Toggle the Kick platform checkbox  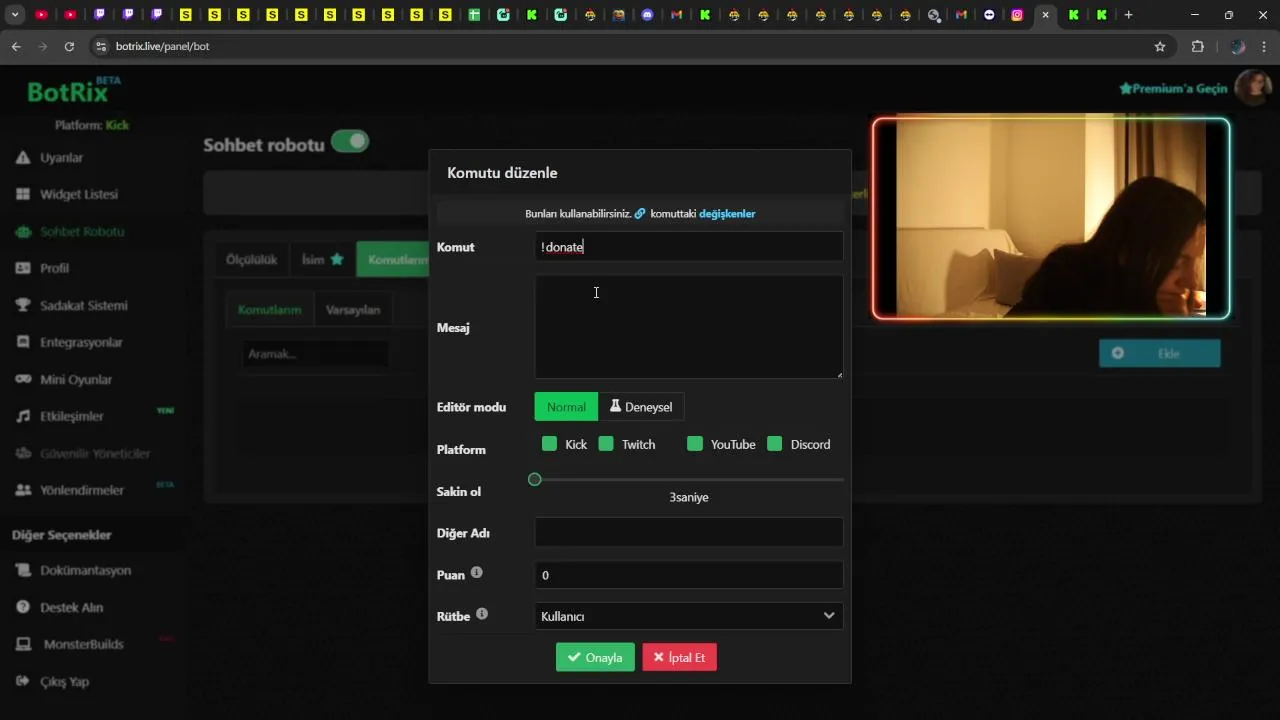click(549, 444)
